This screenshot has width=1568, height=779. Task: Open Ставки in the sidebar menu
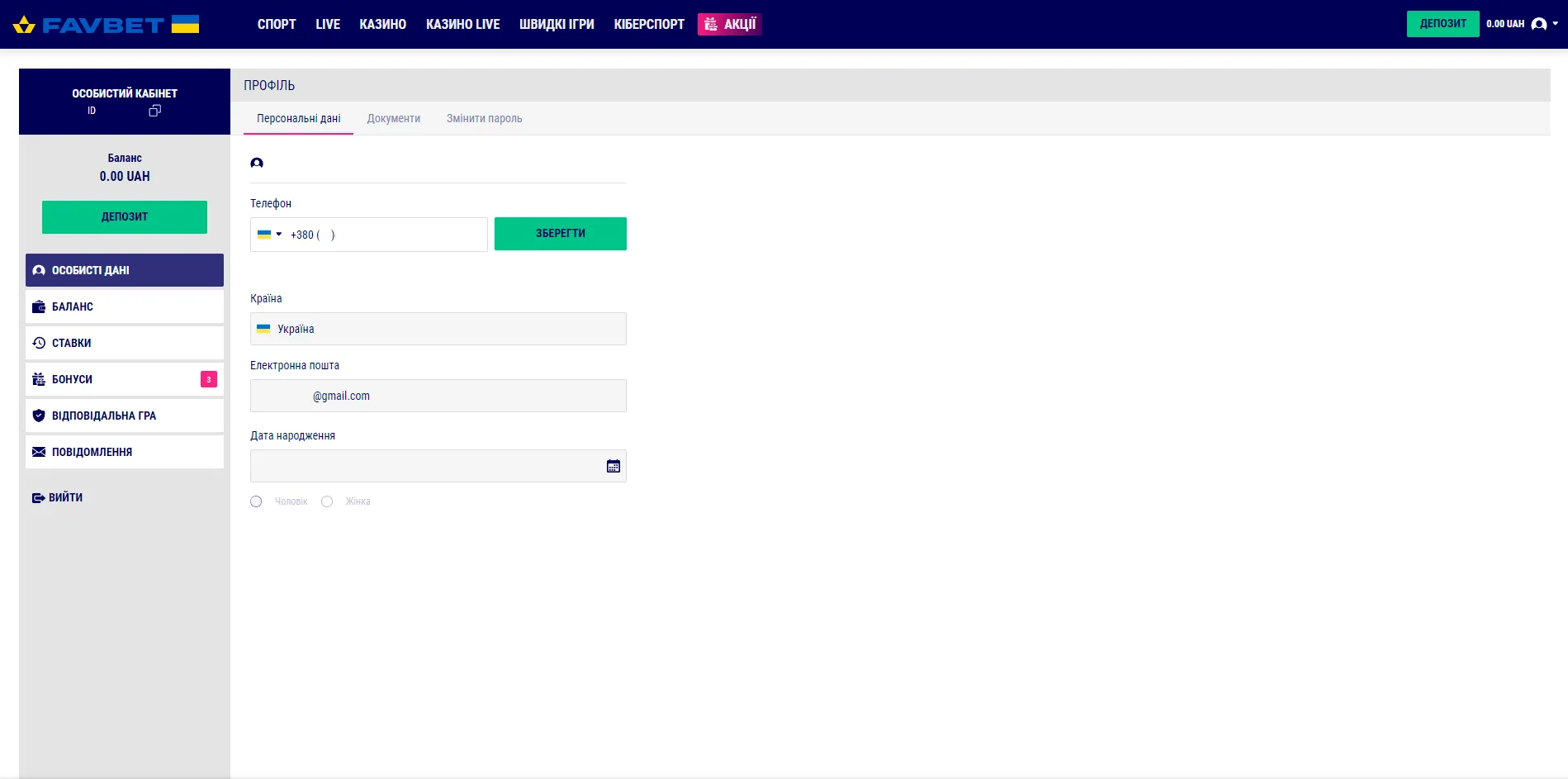pos(125,343)
